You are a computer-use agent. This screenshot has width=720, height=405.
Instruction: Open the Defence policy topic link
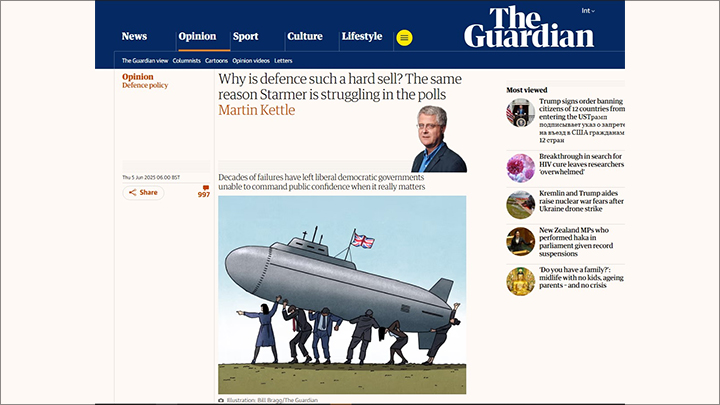click(145, 85)
